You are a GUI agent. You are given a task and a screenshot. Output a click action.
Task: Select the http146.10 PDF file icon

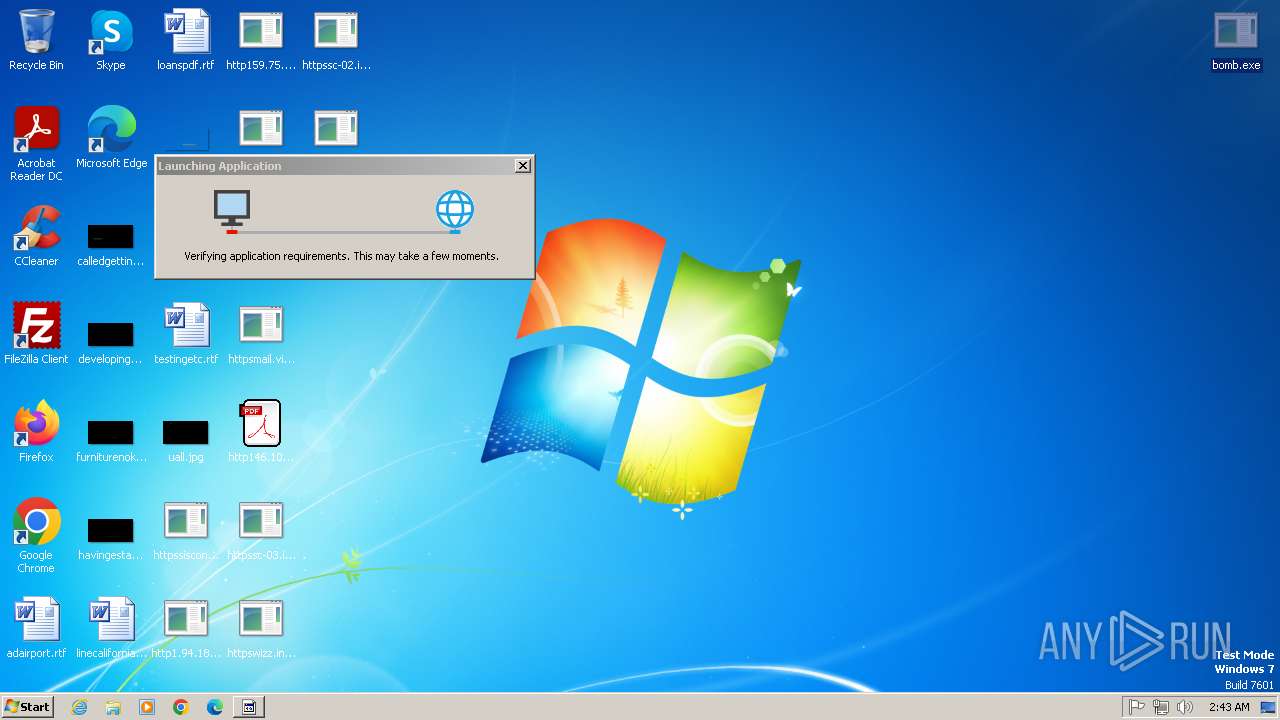tap(261, 432)
